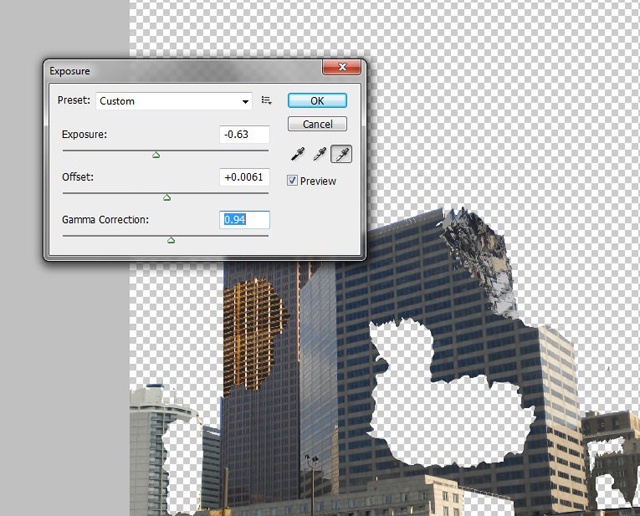Viewport: 640px width, 516px height.
Task: Click the Exposure slider handle
Action: [156, 155]
